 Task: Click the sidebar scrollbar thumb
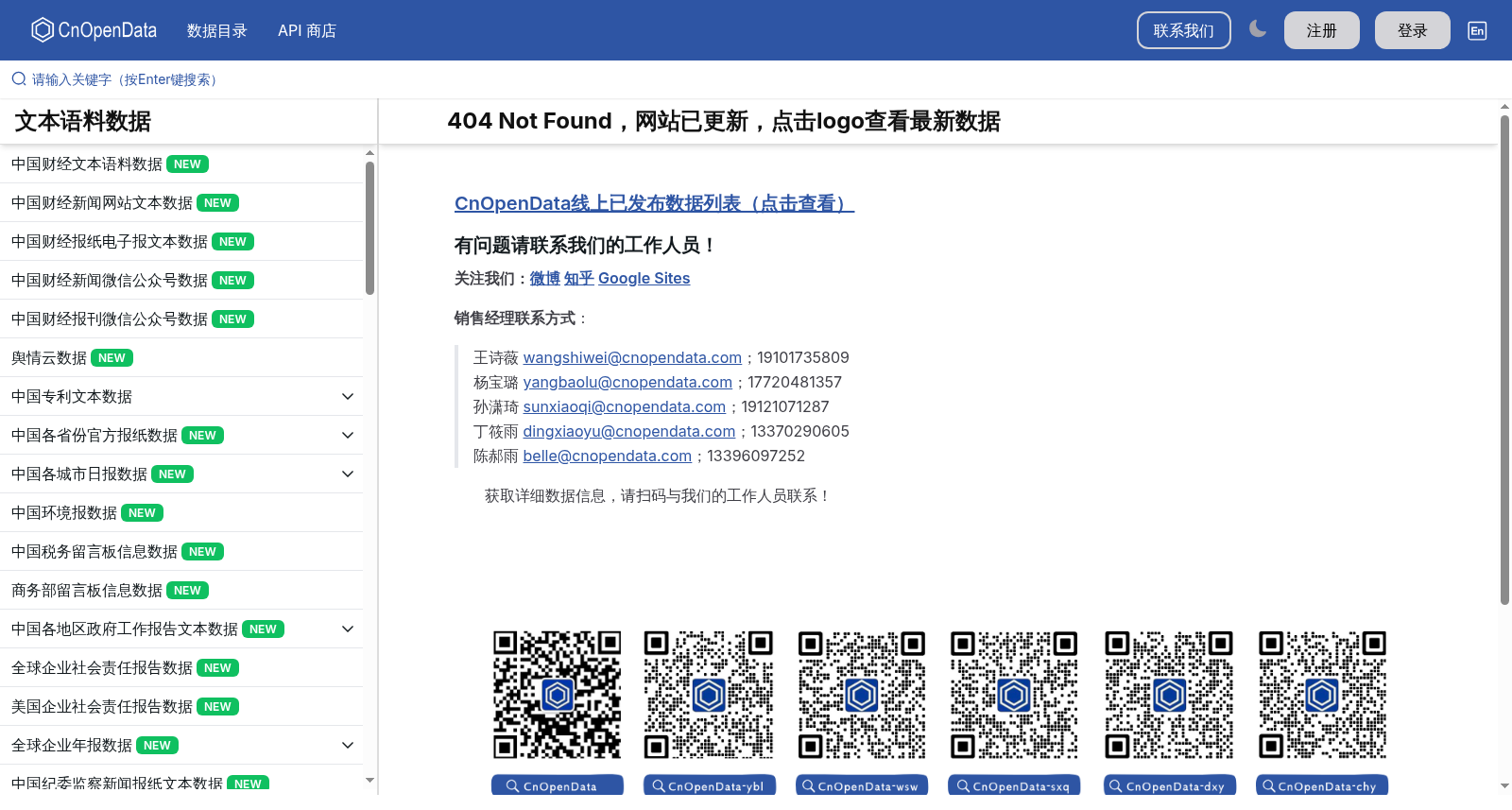pyautogui.click(x=369, y=228)
